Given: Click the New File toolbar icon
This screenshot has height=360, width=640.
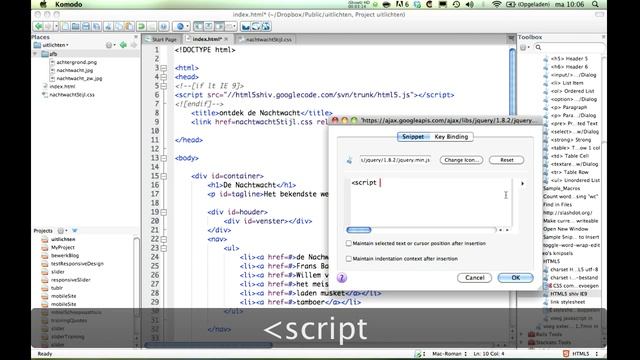Looking at the screenshot, I should tap(65, 27).
